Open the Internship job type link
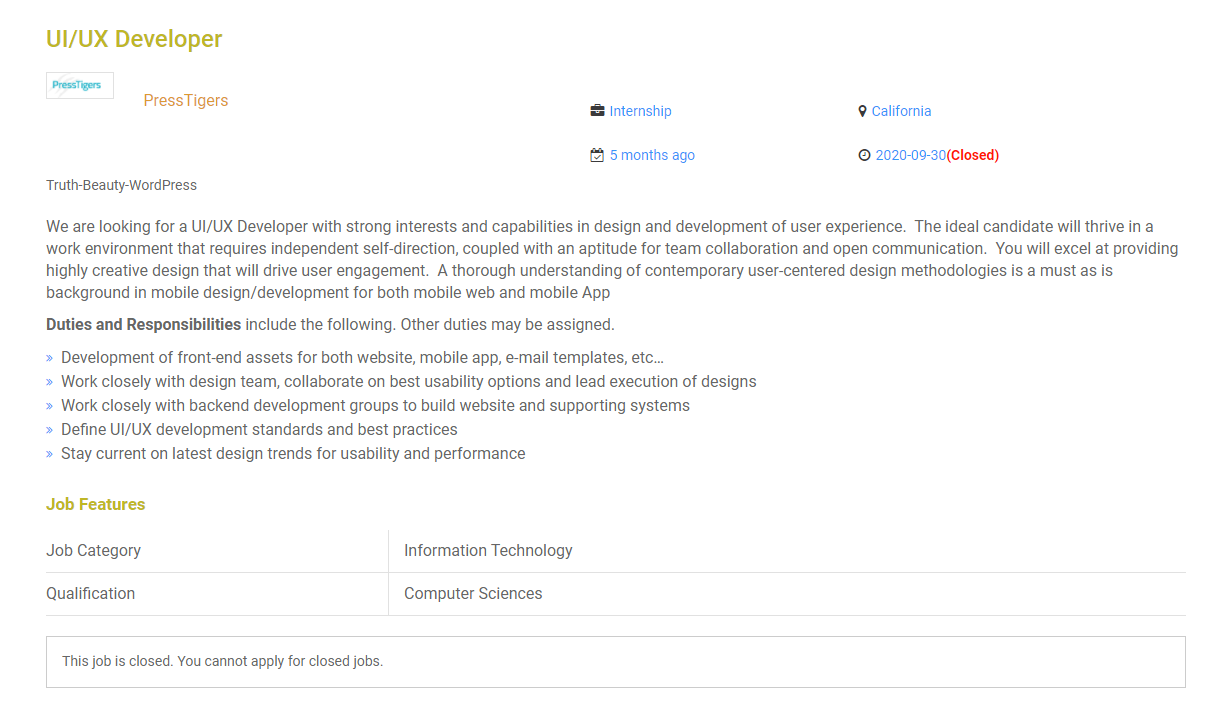 (x=640, y=111)
